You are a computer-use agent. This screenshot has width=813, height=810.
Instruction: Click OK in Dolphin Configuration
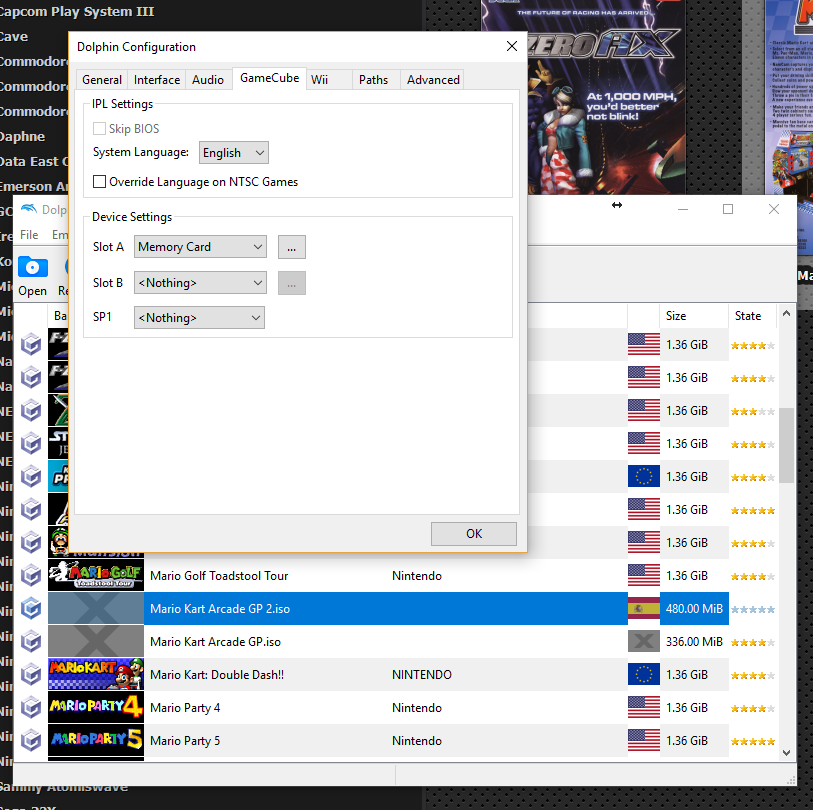pos(474,534)
